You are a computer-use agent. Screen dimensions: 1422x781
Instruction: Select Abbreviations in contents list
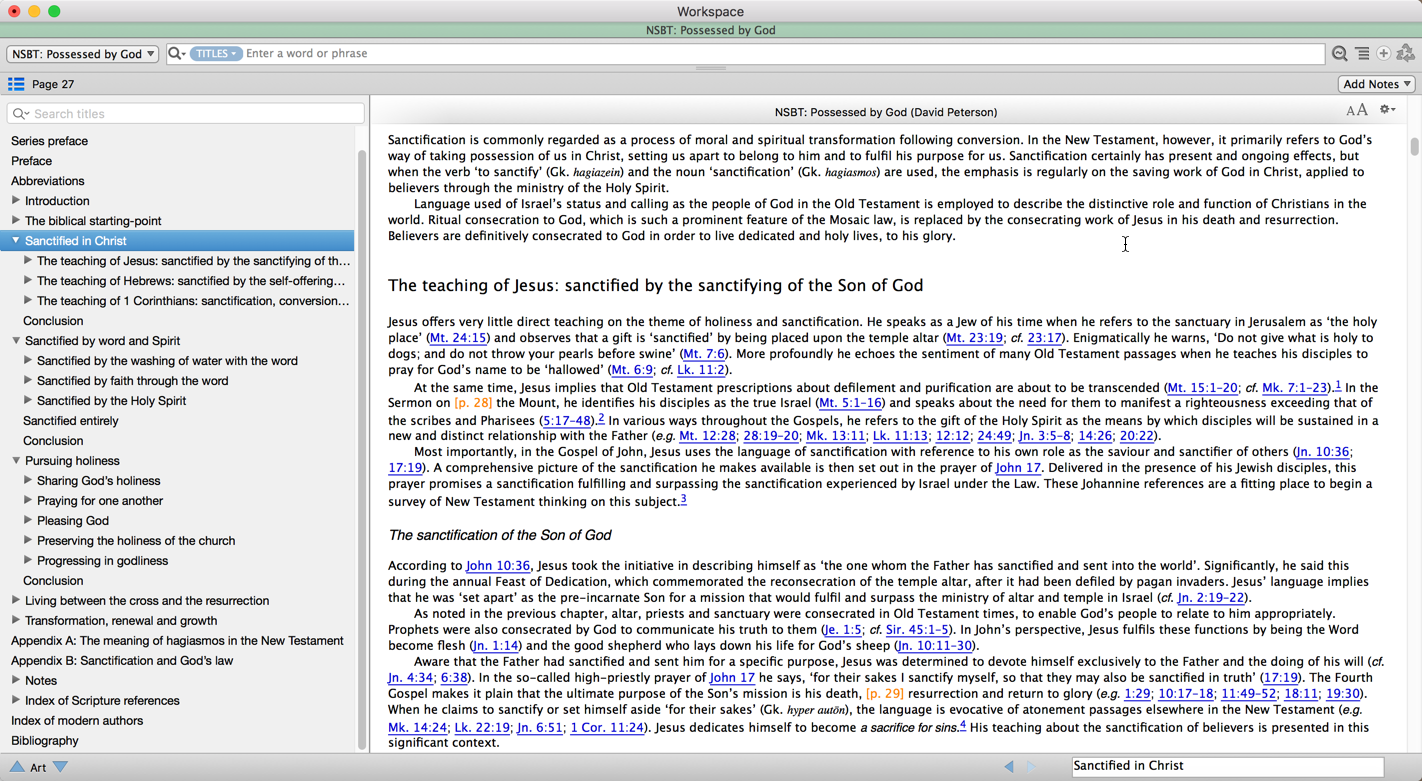pos(47,181)
